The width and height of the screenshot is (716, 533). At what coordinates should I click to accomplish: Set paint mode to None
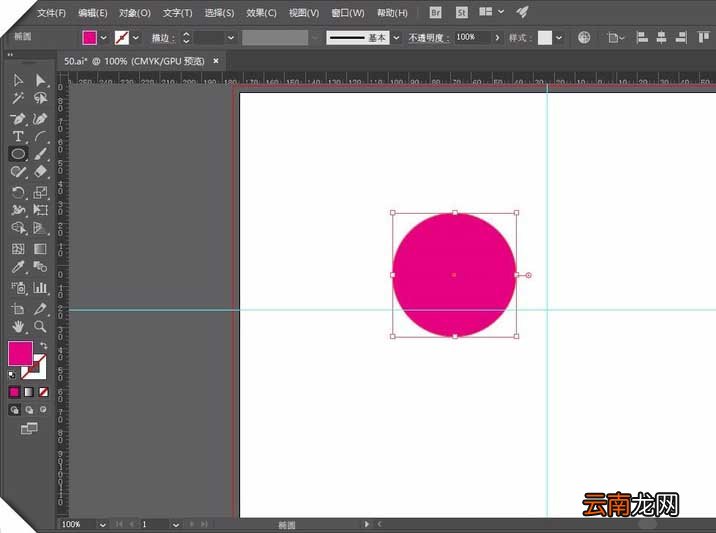click(x=43, y=392)
